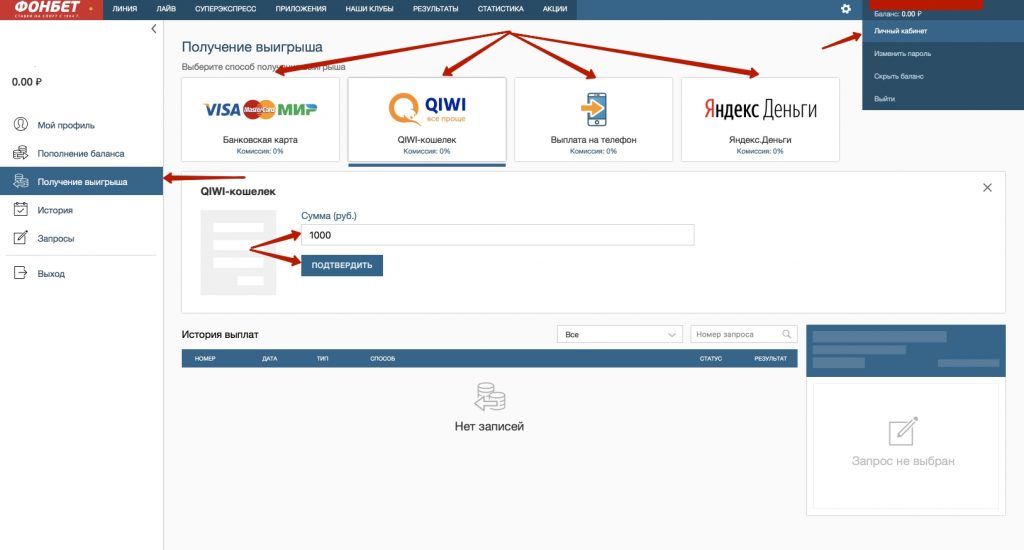Click the Выход logout icon

point(21,273)
